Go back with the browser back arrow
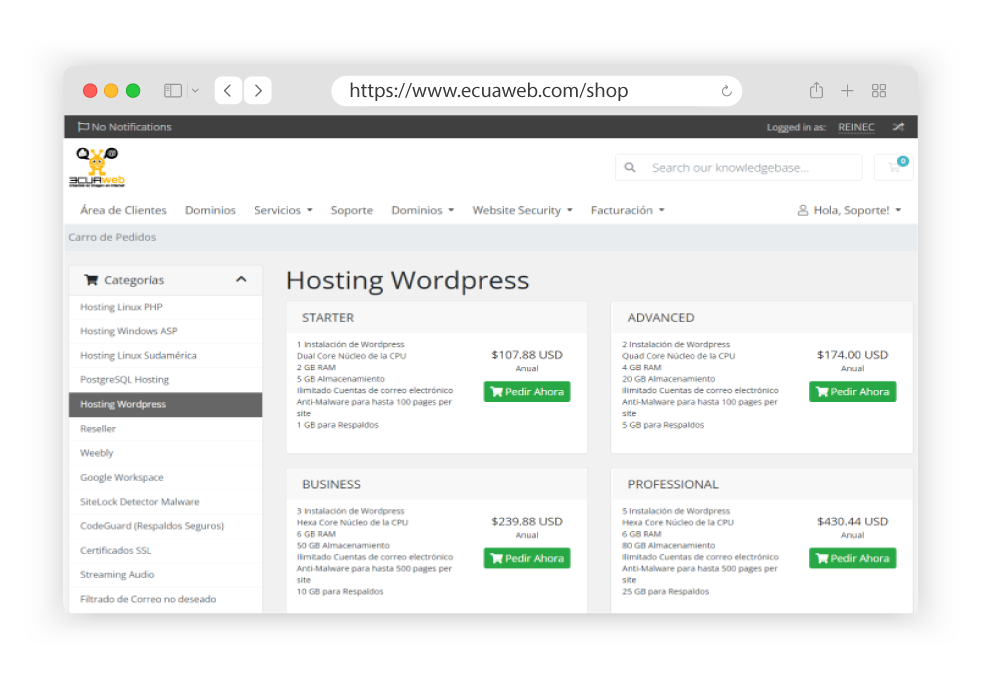Viewport: 1000px width, 688px height. 228,91
